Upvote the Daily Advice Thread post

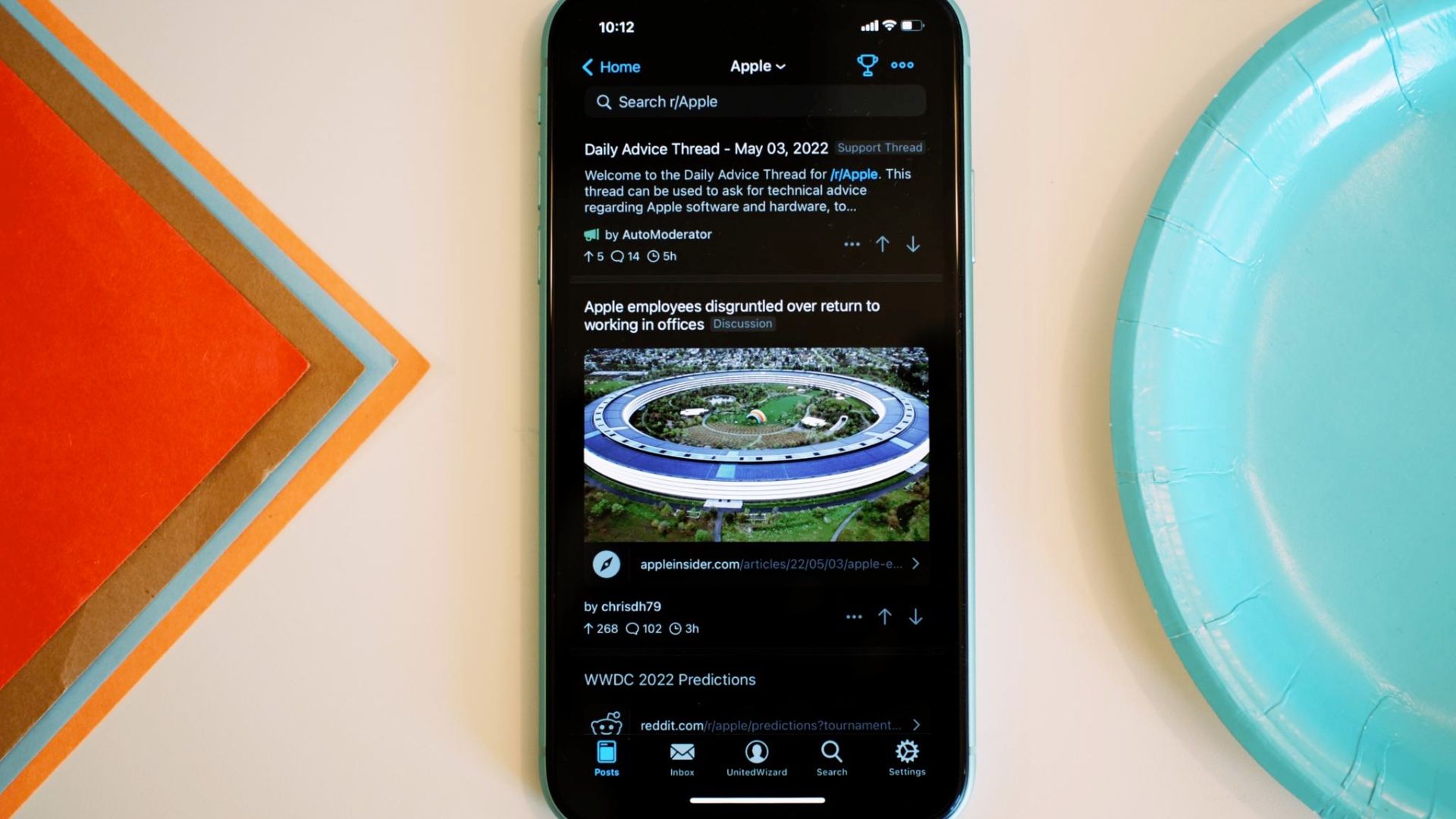882,244
